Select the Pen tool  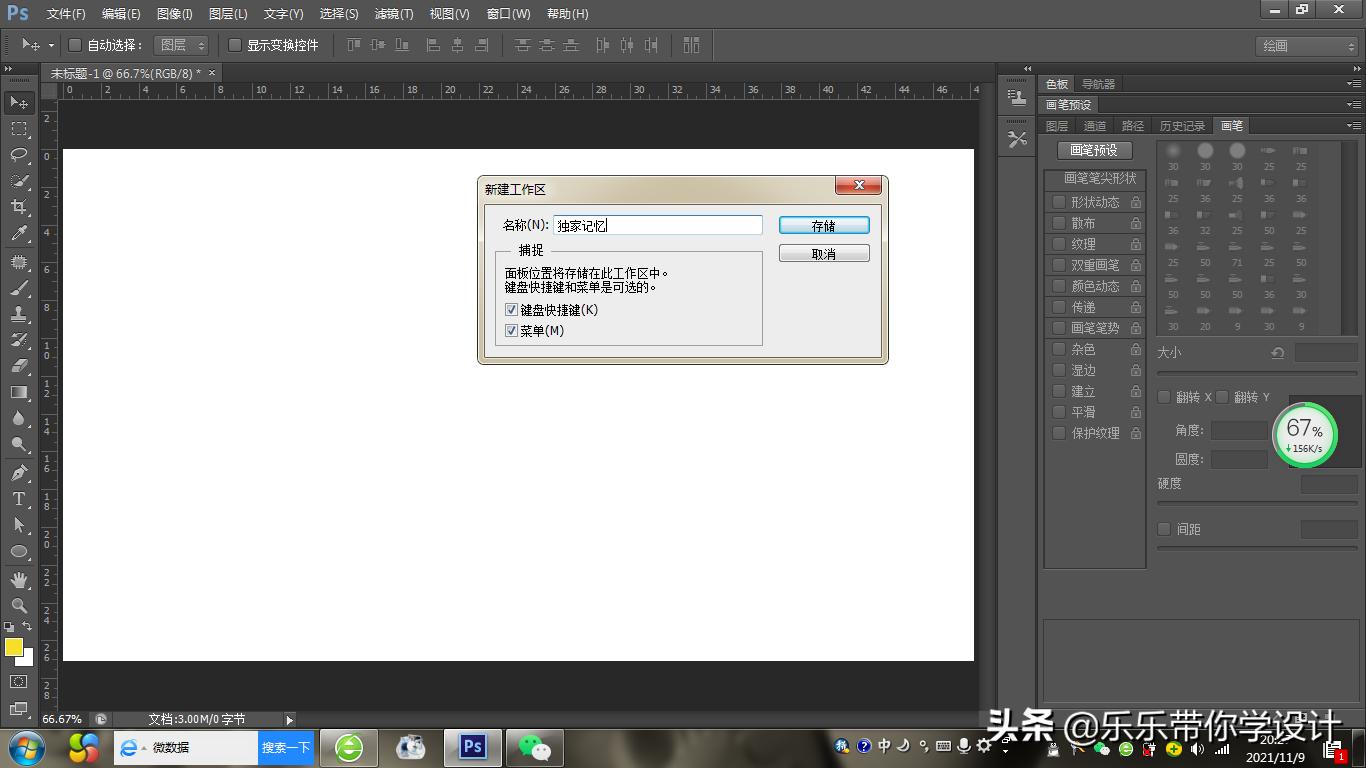[19, 473]
